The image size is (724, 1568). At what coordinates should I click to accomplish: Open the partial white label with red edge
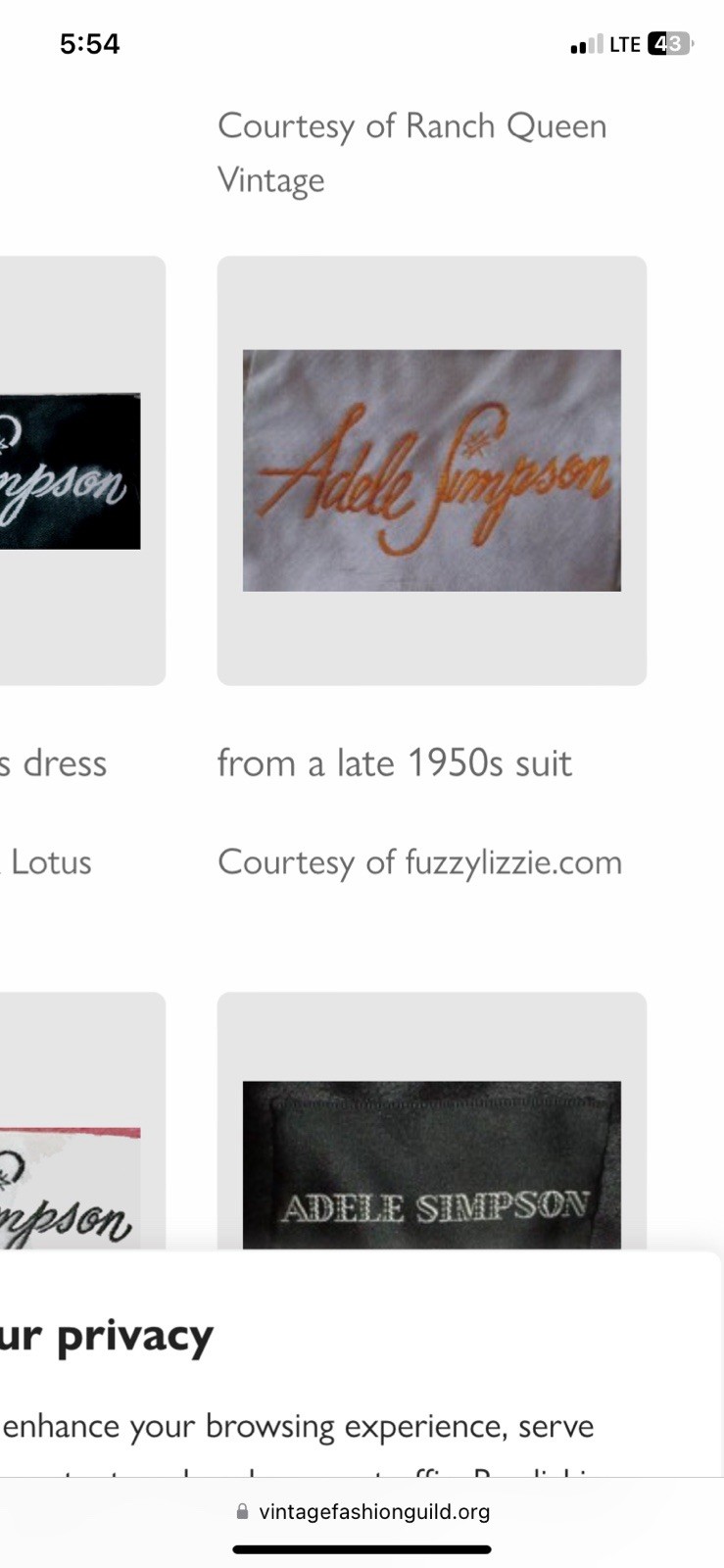click(x=70, y=1188)
